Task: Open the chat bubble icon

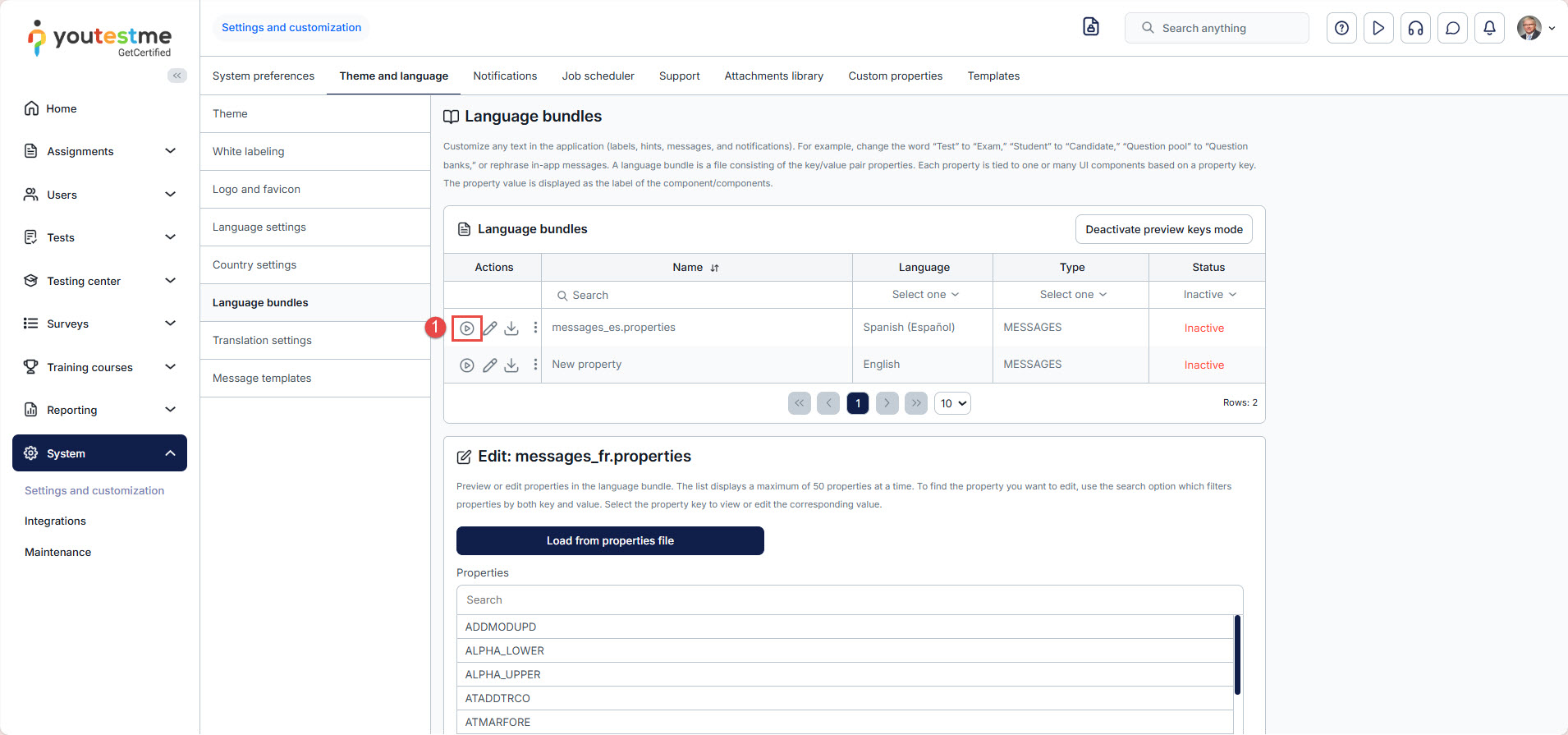Action: 1452,28
